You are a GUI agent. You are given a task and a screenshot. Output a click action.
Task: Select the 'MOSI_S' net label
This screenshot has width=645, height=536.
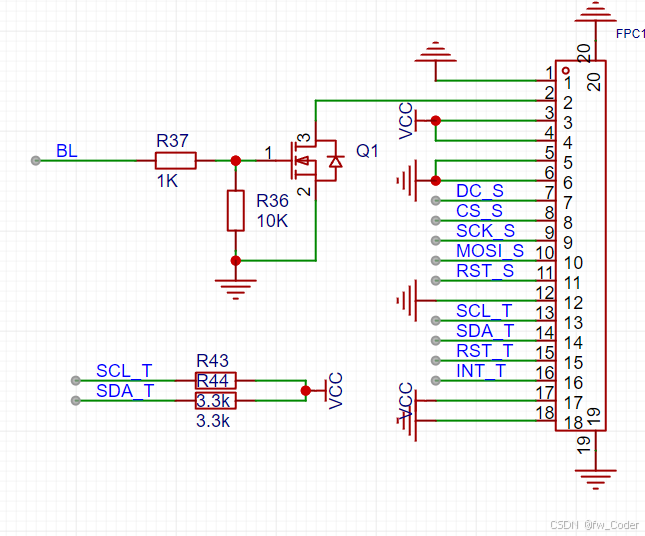(x=490, y=251)
